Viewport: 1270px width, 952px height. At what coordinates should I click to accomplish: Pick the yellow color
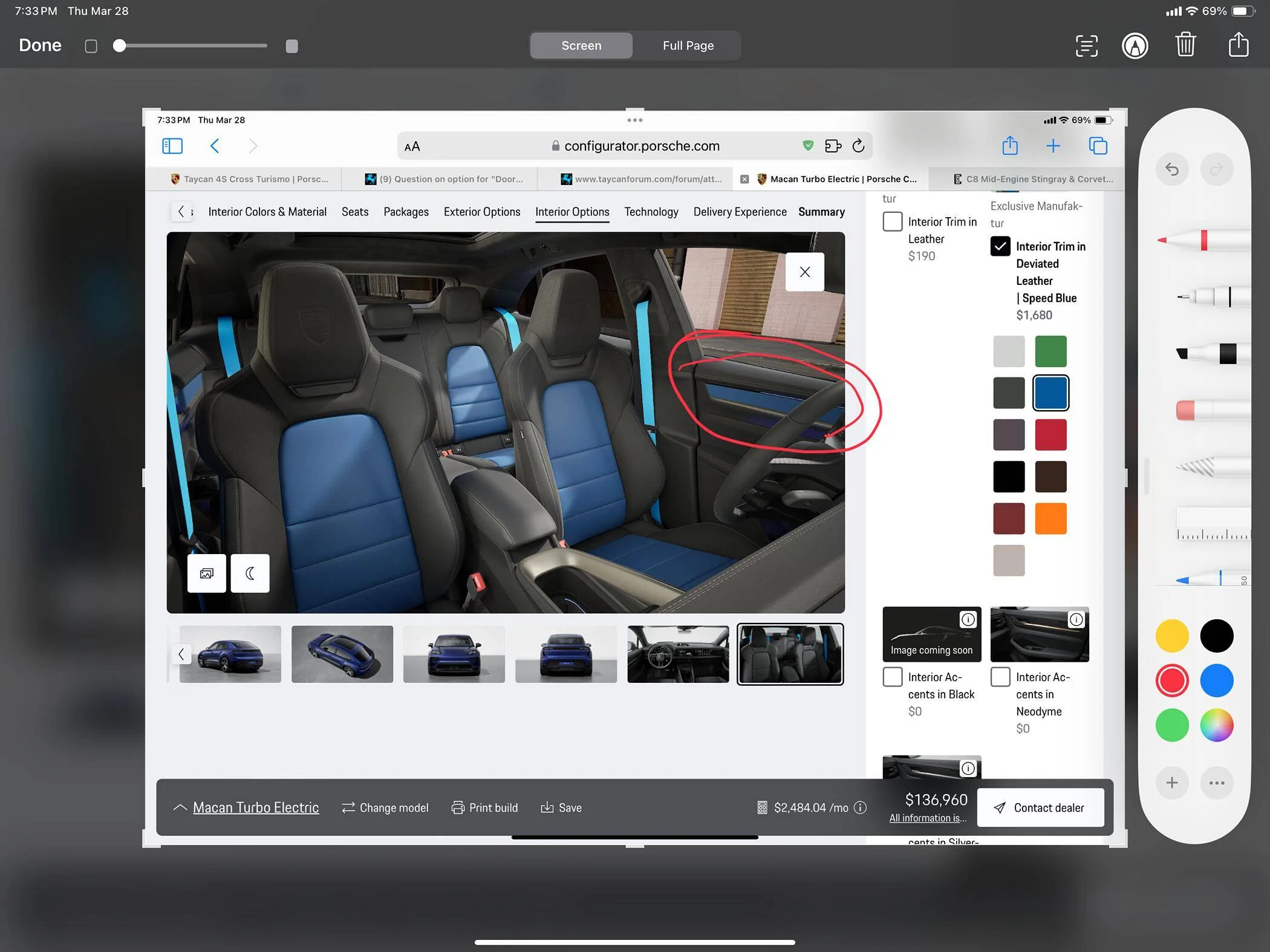[x=1172, y=636]
